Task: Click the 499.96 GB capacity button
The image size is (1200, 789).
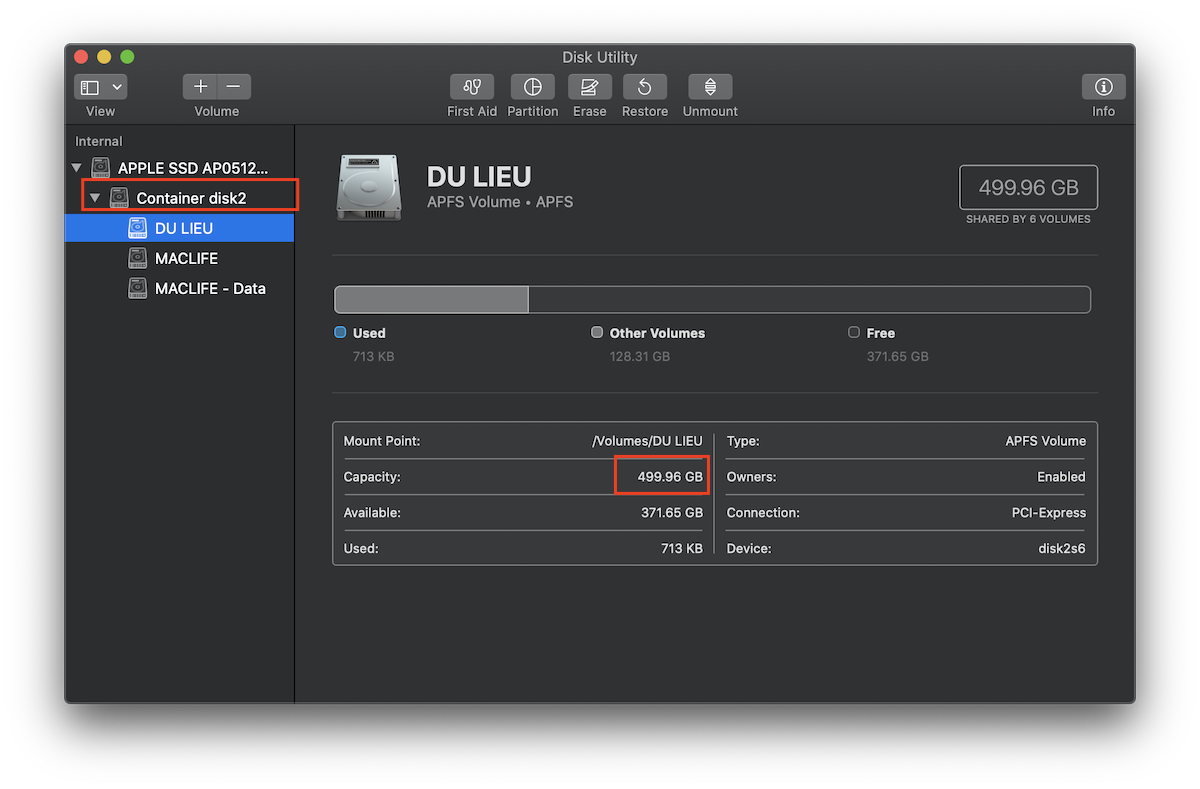Action: tap(1028, 186)
